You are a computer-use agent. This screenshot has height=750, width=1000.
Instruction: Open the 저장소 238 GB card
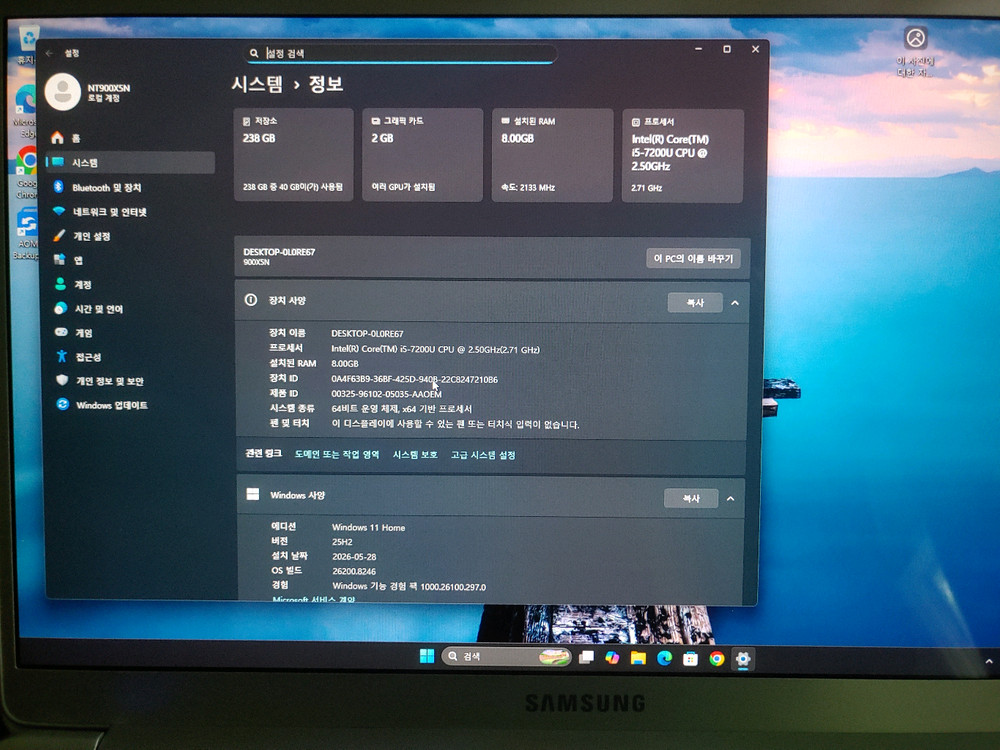tap(293, 155)
